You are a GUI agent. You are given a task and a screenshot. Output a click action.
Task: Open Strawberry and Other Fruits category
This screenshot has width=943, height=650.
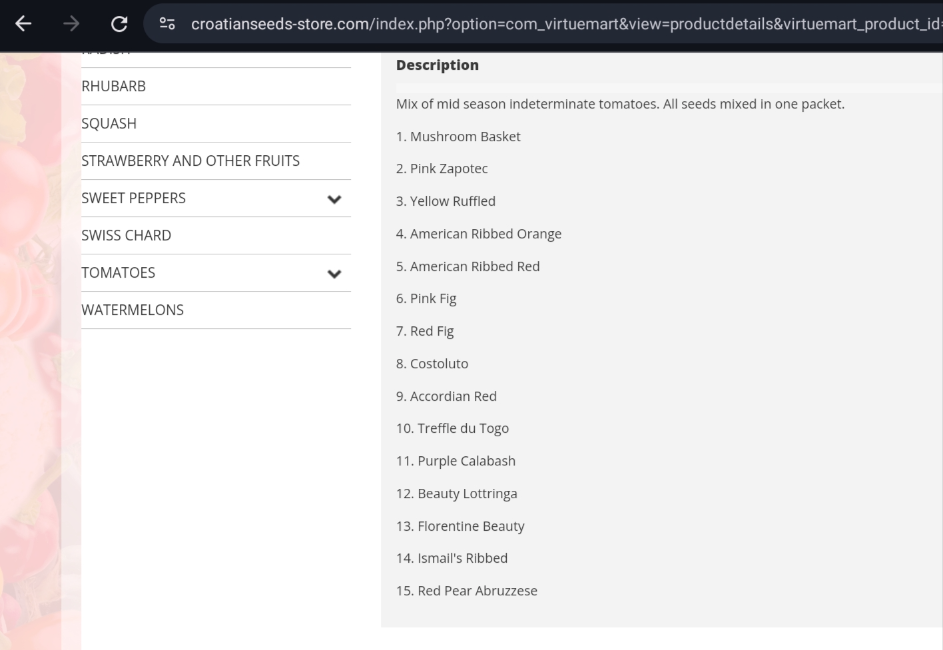[190, 160]
